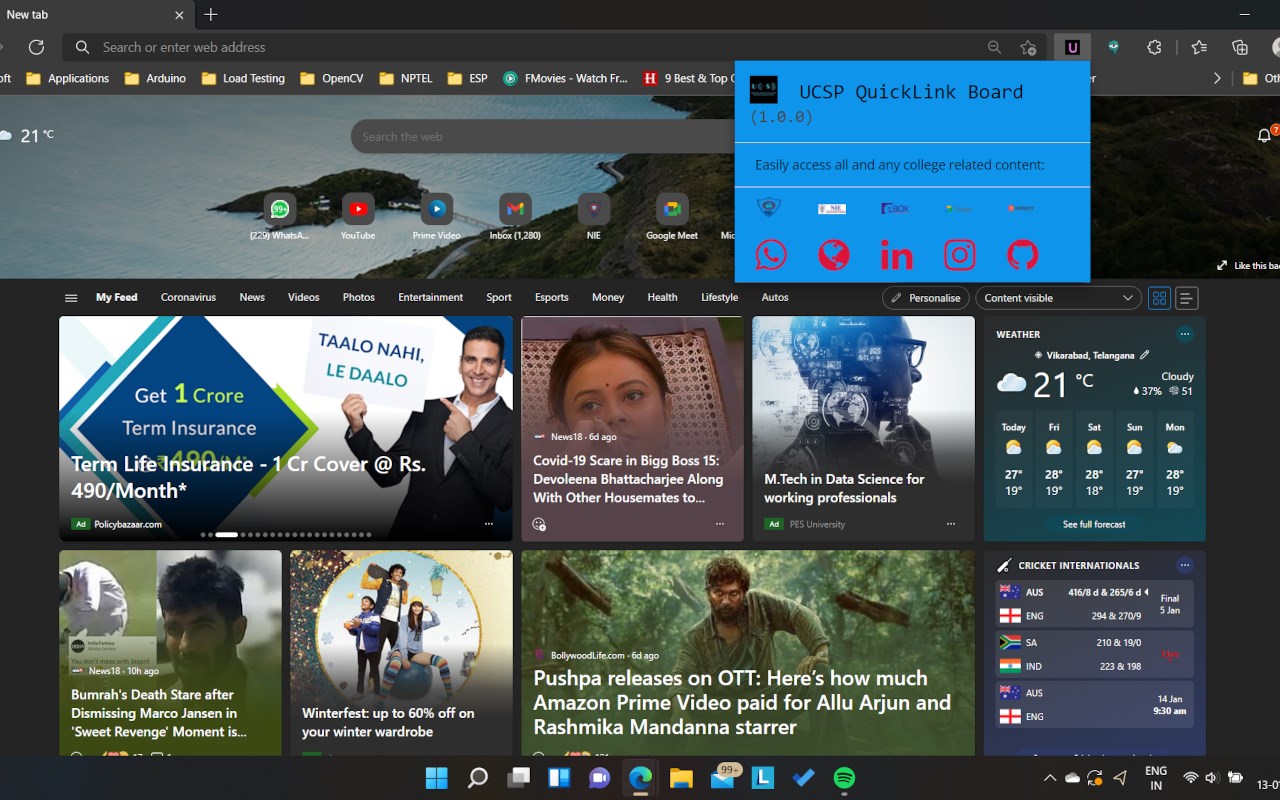The width and height of the screenshot is (1280, 800).
Task: Open Instagram icon in QuickLink Board
Action: click(x=959, y=255)
